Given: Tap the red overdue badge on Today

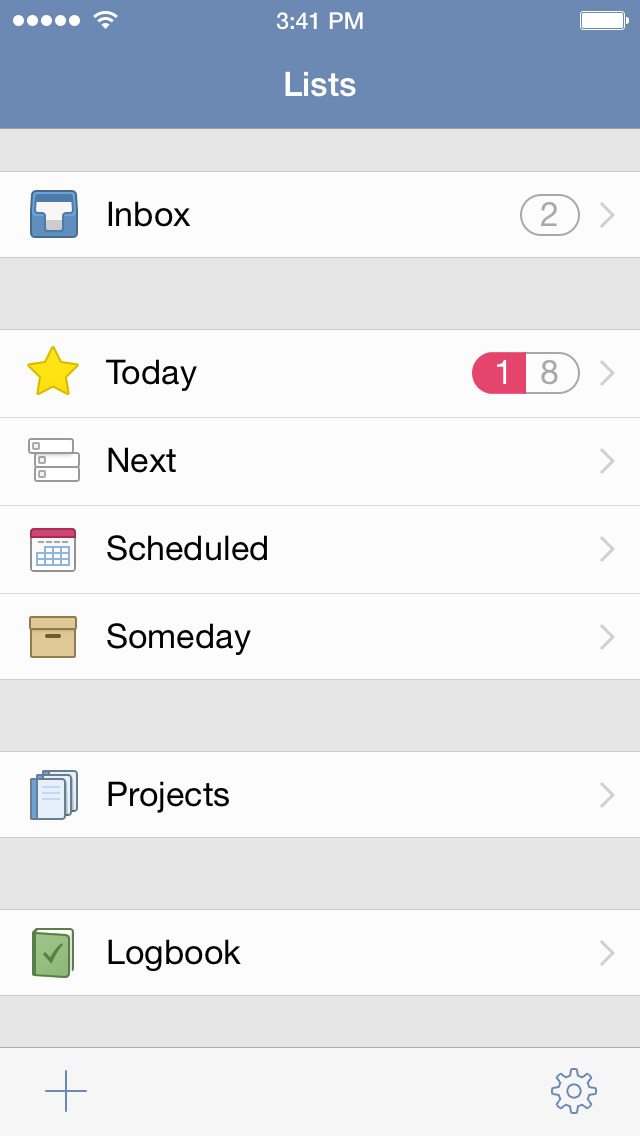Looking at the screenshot, I should 500,373.
